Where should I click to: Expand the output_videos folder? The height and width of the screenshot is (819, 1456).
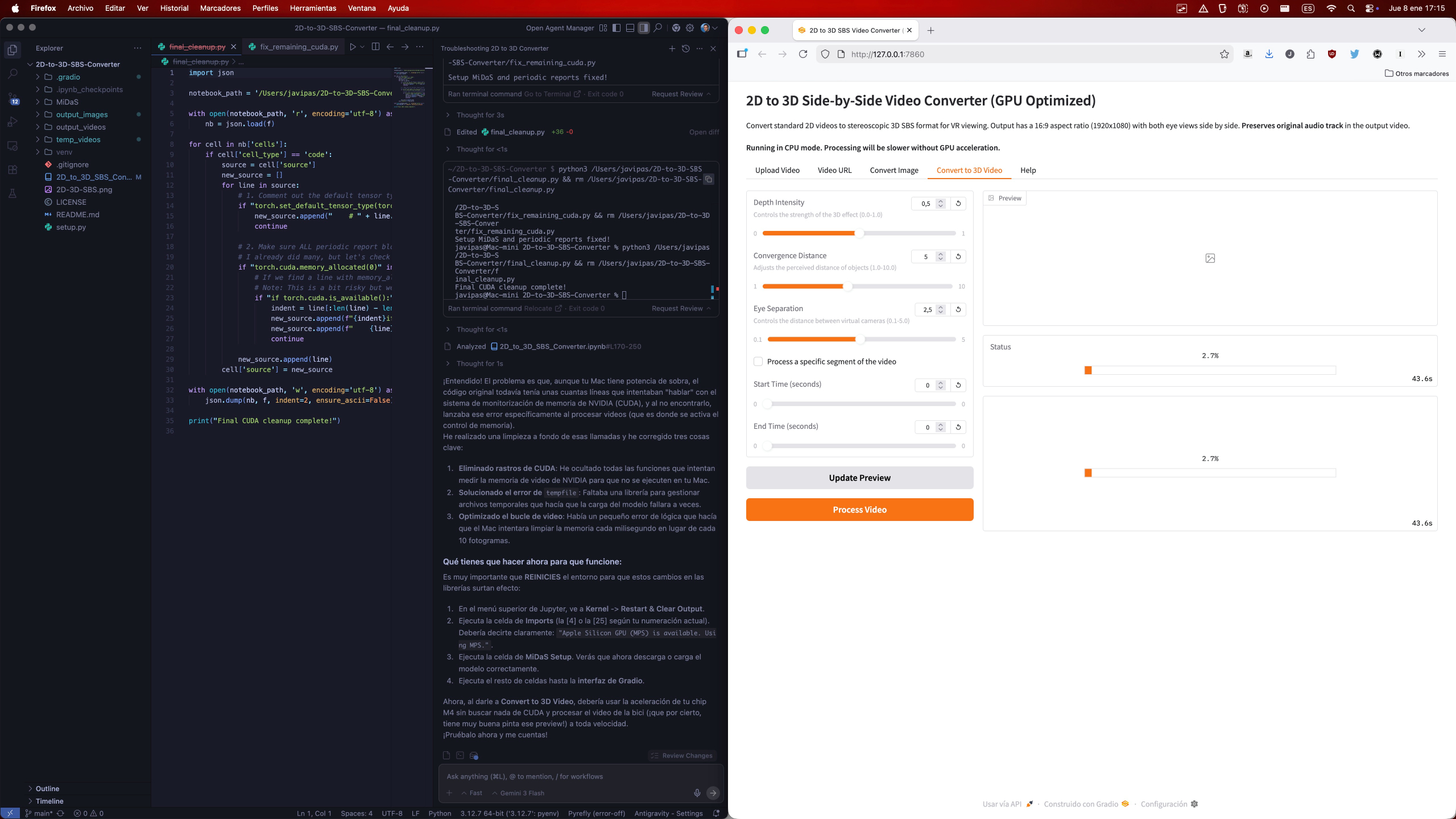(80, 127)
